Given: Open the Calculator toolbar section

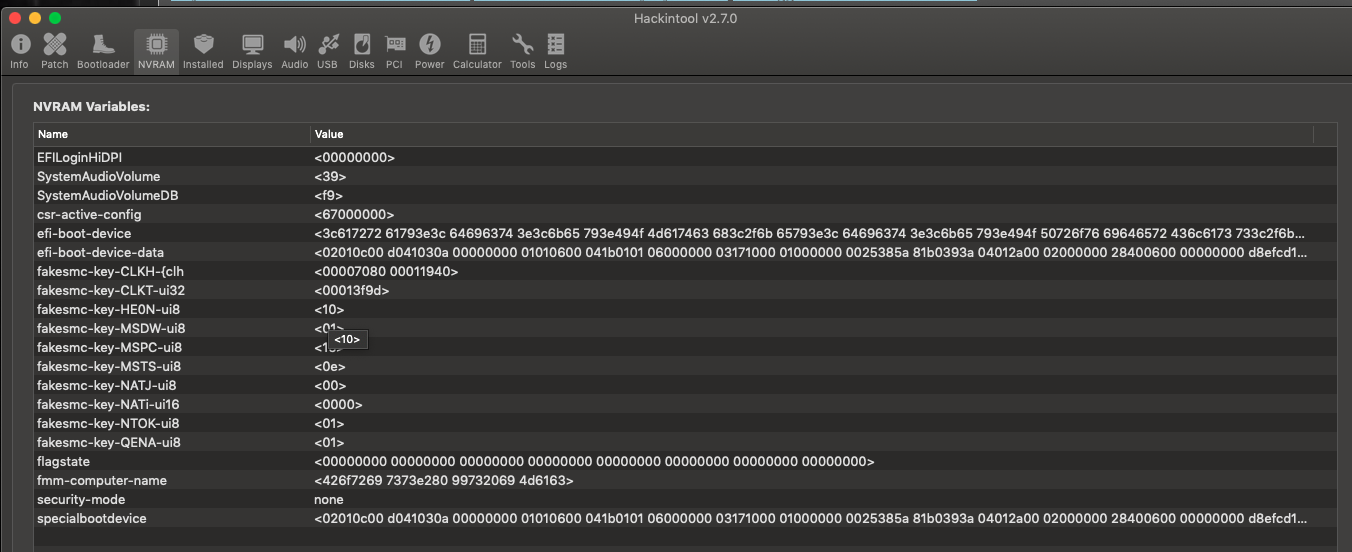Looking at the screenshot, I should [477, 51].
